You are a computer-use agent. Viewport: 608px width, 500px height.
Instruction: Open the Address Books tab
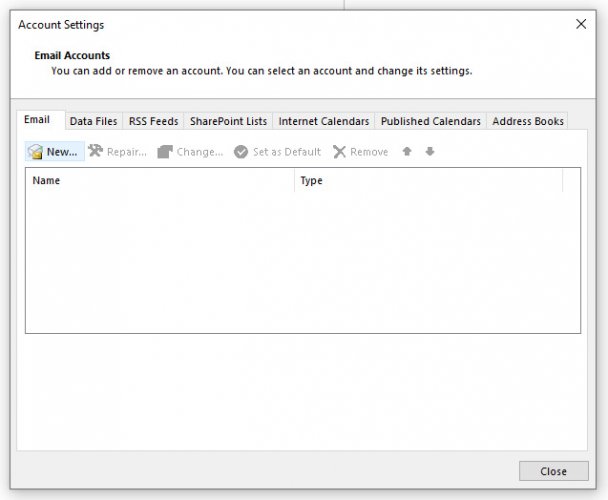(x=528, y=121)
